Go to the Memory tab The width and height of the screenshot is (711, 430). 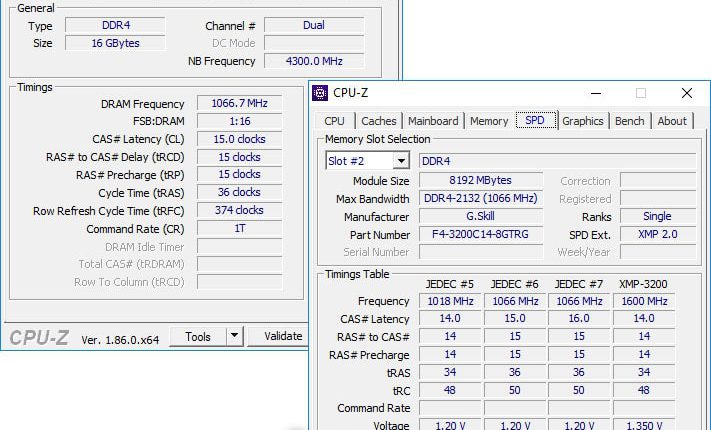pos(489,121)
